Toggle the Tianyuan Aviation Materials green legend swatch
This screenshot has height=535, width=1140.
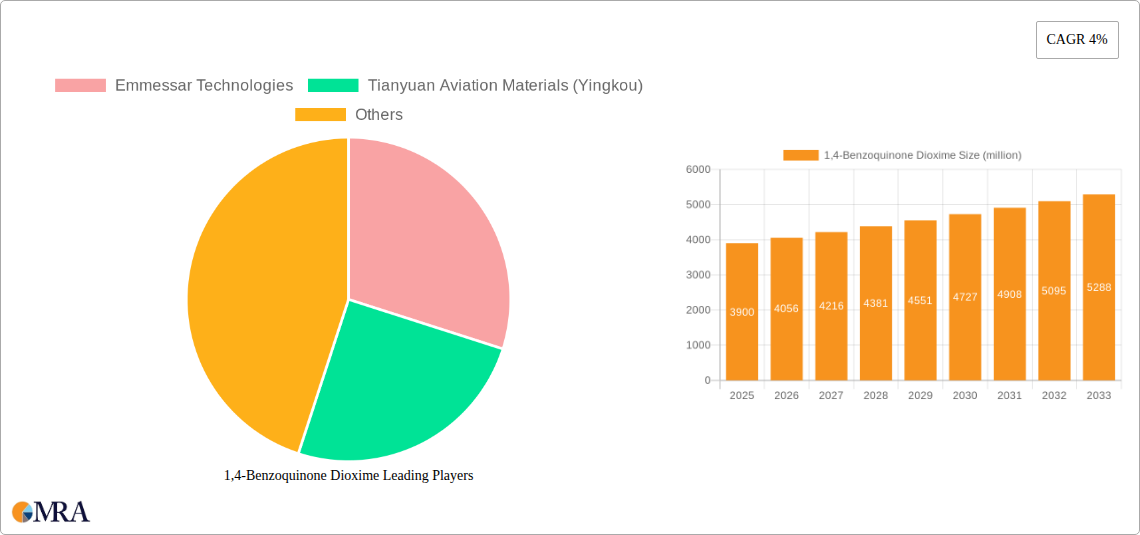[x=334, y=85]
